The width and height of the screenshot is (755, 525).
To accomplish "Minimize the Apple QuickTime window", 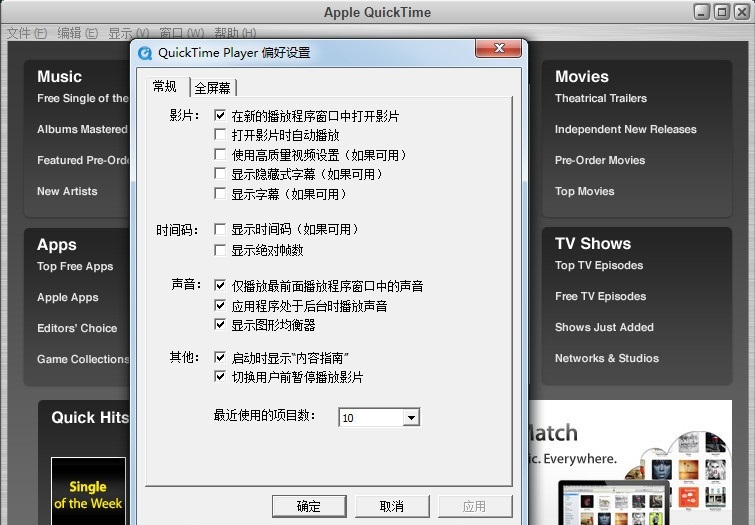I will [x=702, y=12].
